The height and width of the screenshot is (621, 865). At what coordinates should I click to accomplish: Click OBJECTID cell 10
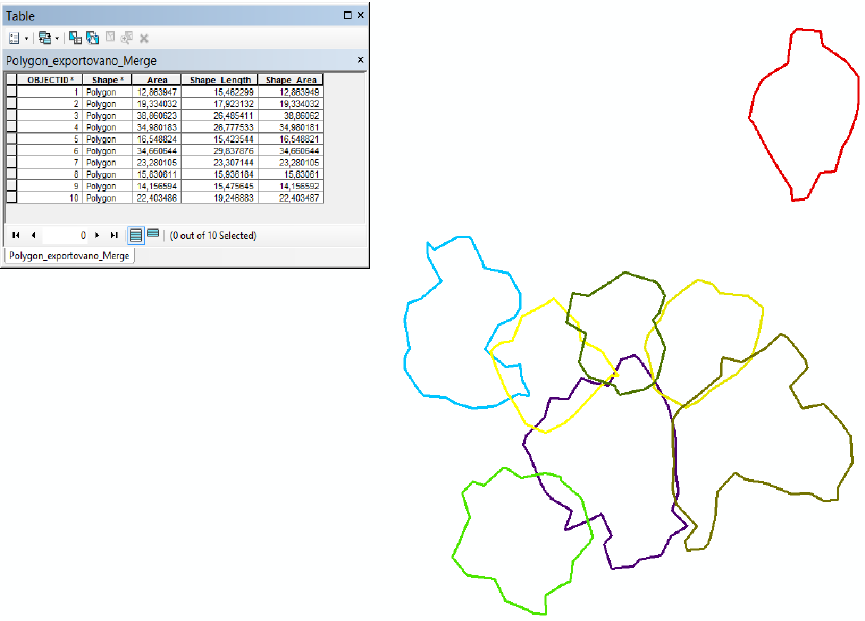[50, 198]
